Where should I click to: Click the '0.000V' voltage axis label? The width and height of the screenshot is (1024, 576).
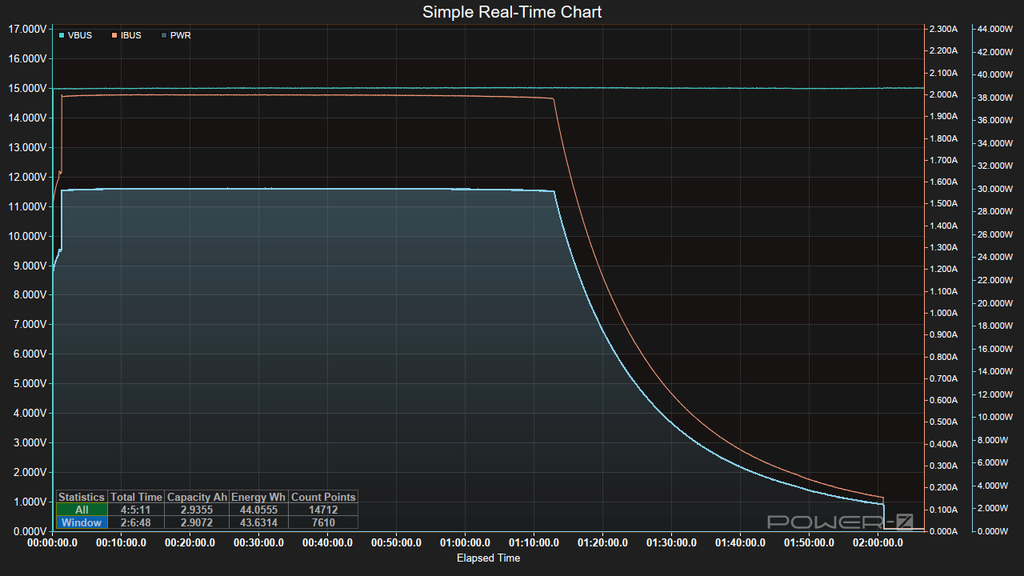(30, 531)
